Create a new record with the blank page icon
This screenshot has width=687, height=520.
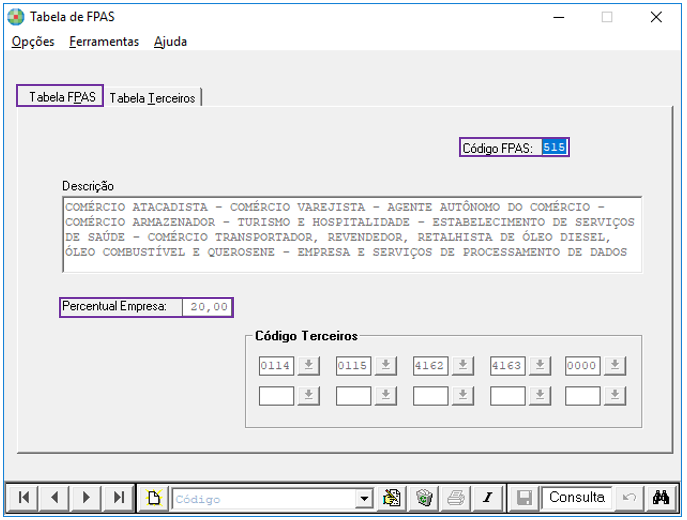154,498
